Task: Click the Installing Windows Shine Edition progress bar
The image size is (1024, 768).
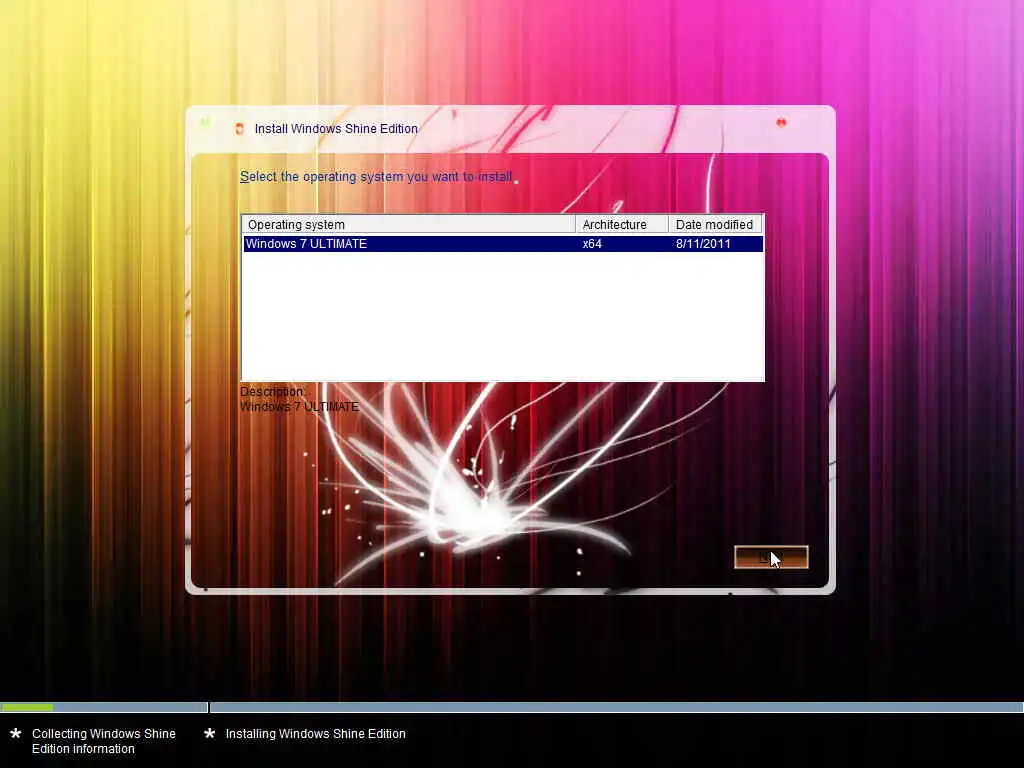Action: [616, 707]
